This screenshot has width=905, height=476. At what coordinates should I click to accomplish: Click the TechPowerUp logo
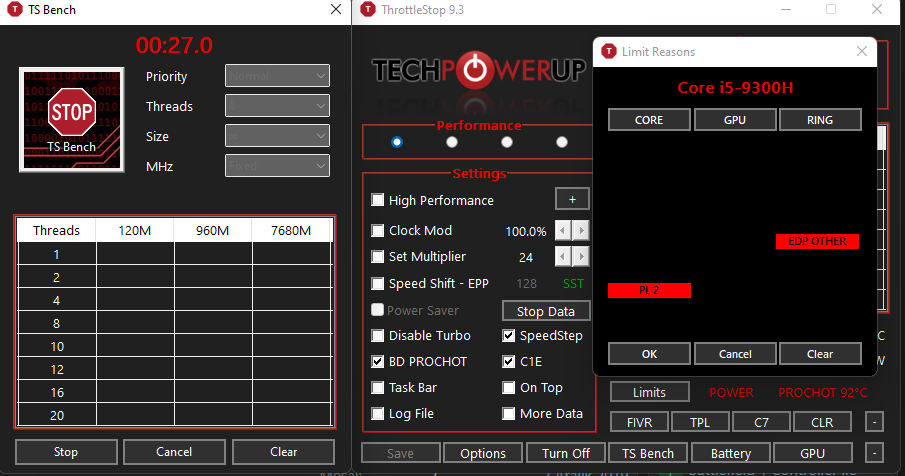[x=478, y=71]
